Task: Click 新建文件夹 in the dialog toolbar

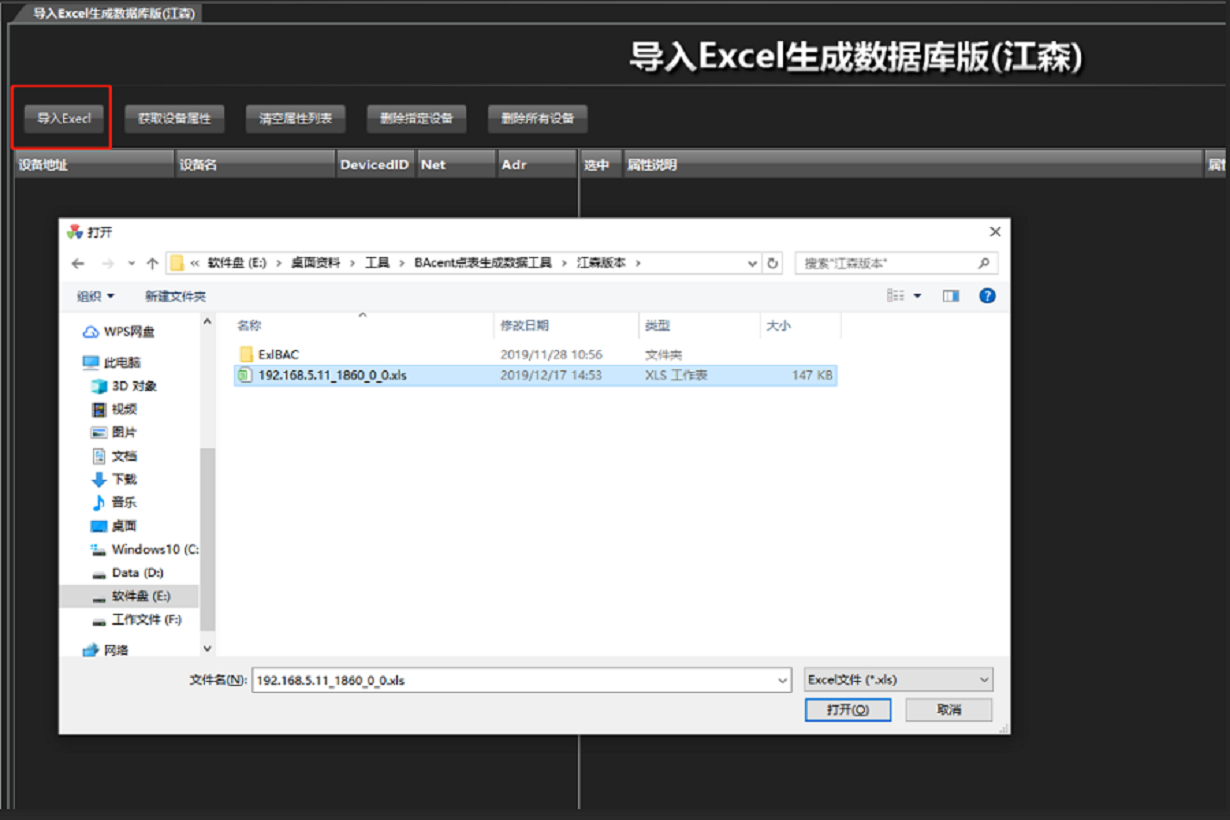Action: 175,296
